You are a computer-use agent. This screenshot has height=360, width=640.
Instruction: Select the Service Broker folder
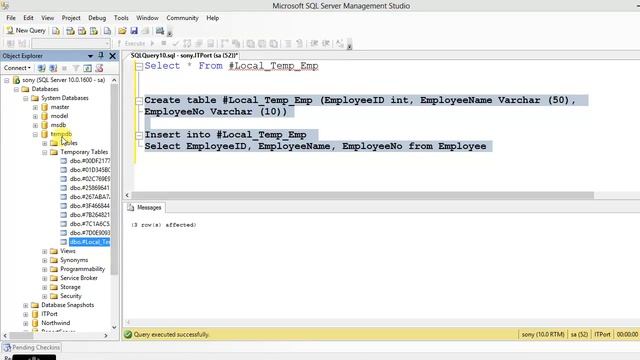pyautogui.click(x=79, y=278)
